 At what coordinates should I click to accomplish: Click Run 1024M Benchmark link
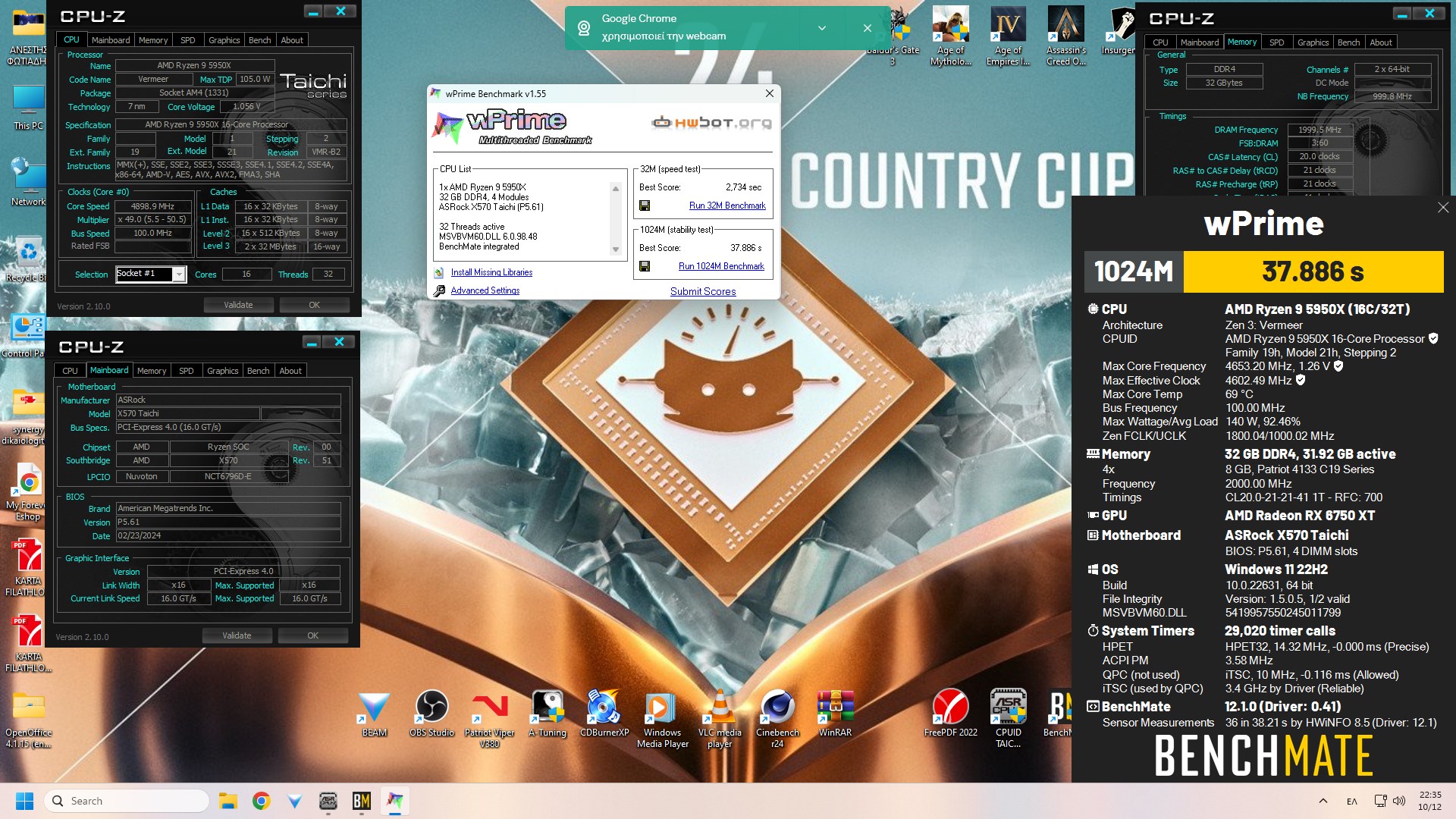[x=721, y=266]
